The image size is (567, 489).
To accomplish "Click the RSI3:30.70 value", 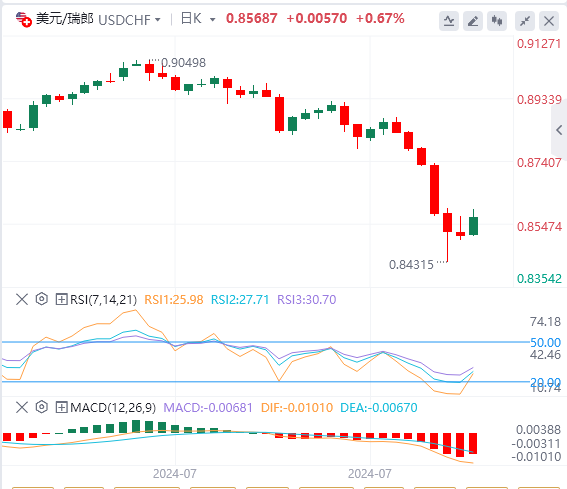I will [307, 300].
